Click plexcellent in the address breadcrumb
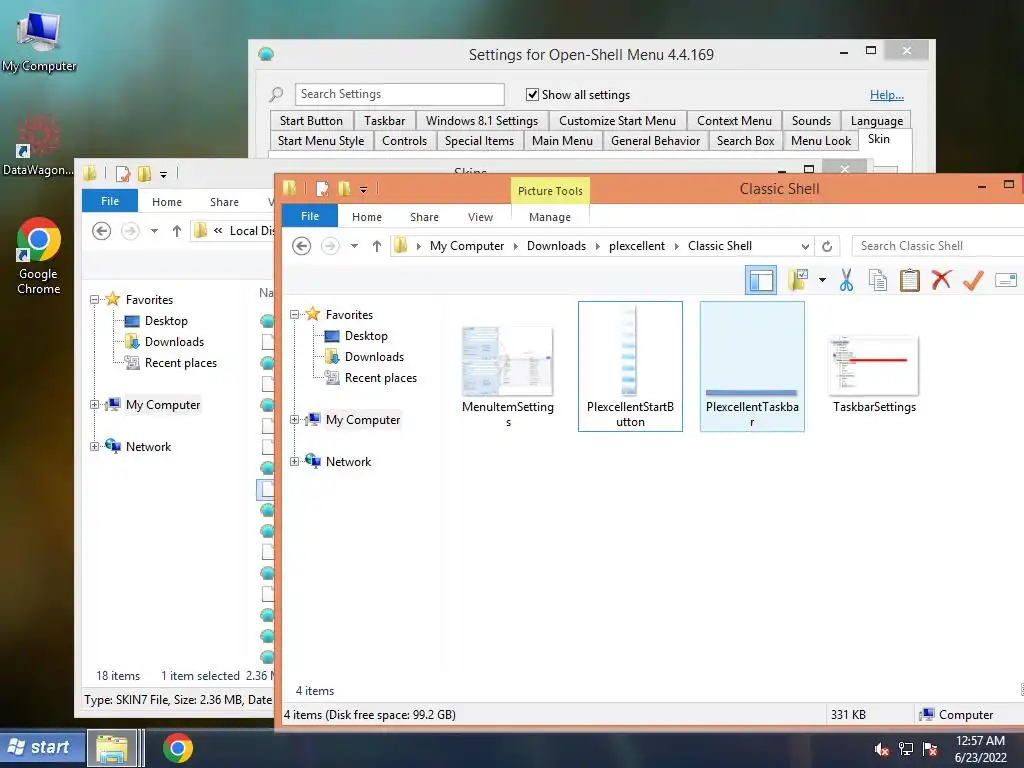 (x=637, y=246)
